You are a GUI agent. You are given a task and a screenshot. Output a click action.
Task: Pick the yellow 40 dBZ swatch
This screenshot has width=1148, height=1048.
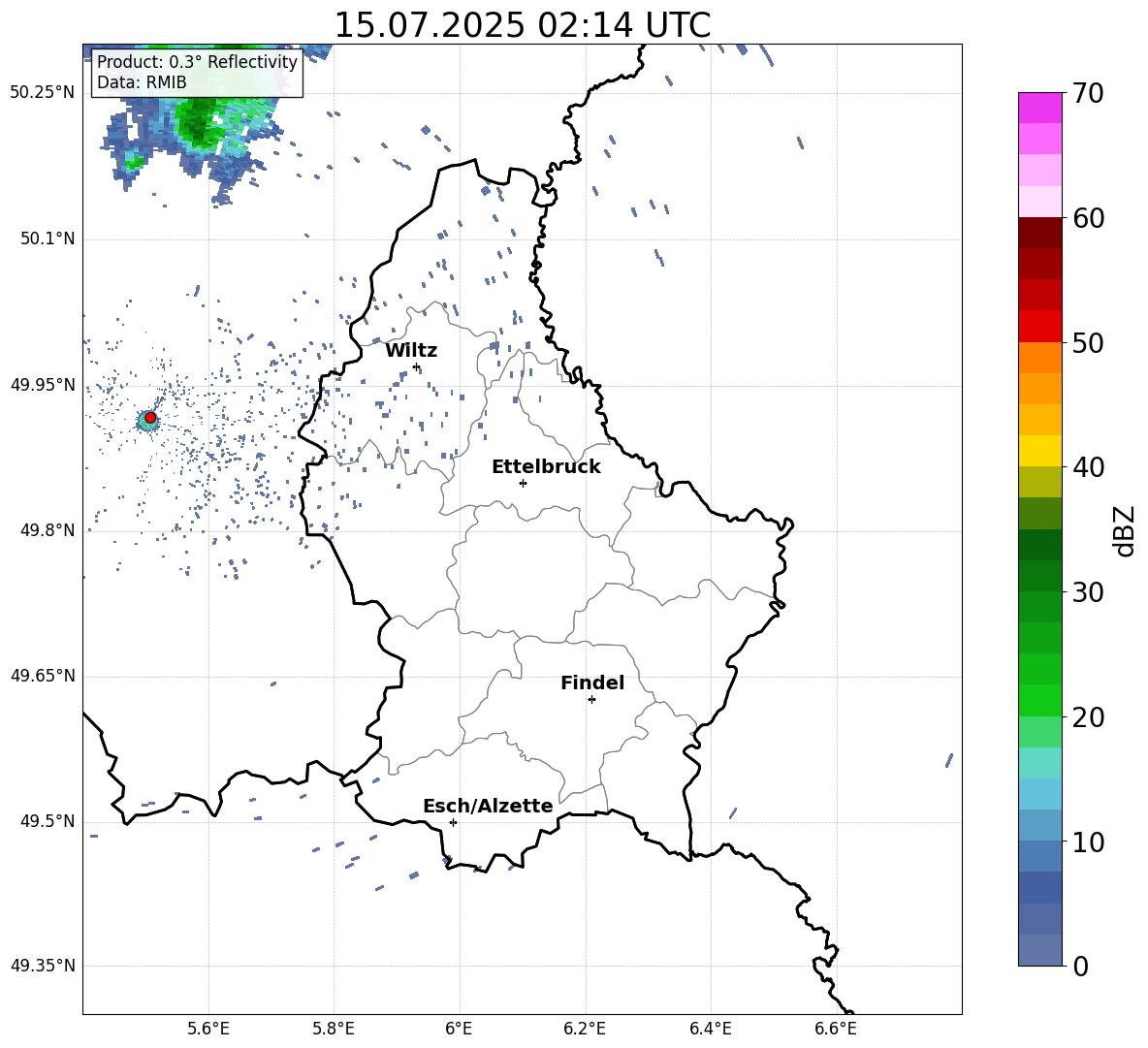point(1040,451)
